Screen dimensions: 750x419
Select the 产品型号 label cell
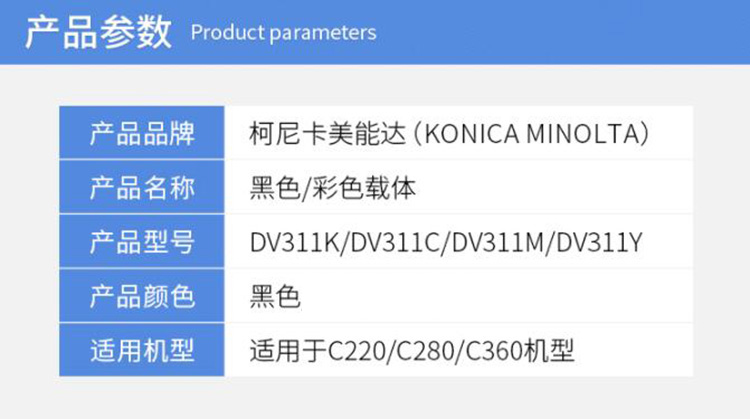[142, 242]
